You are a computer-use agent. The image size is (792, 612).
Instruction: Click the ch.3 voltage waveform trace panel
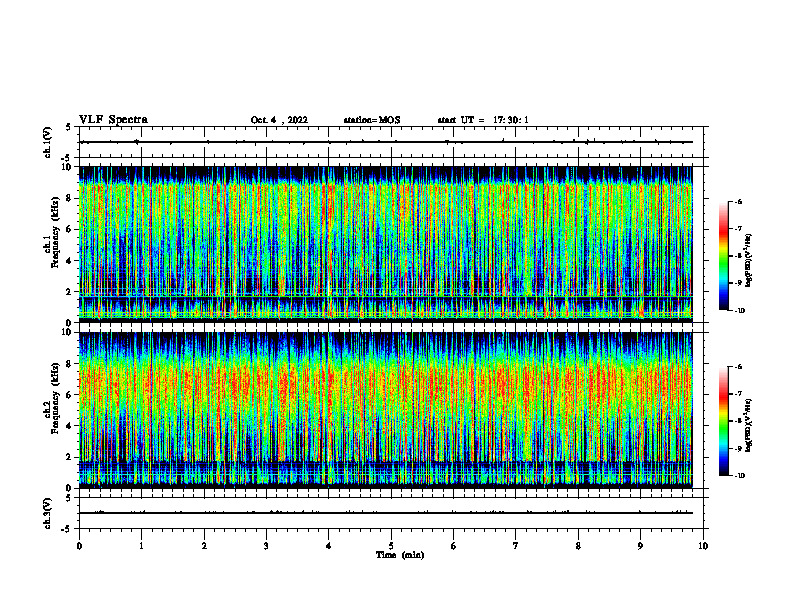click(x=391, y=513)
